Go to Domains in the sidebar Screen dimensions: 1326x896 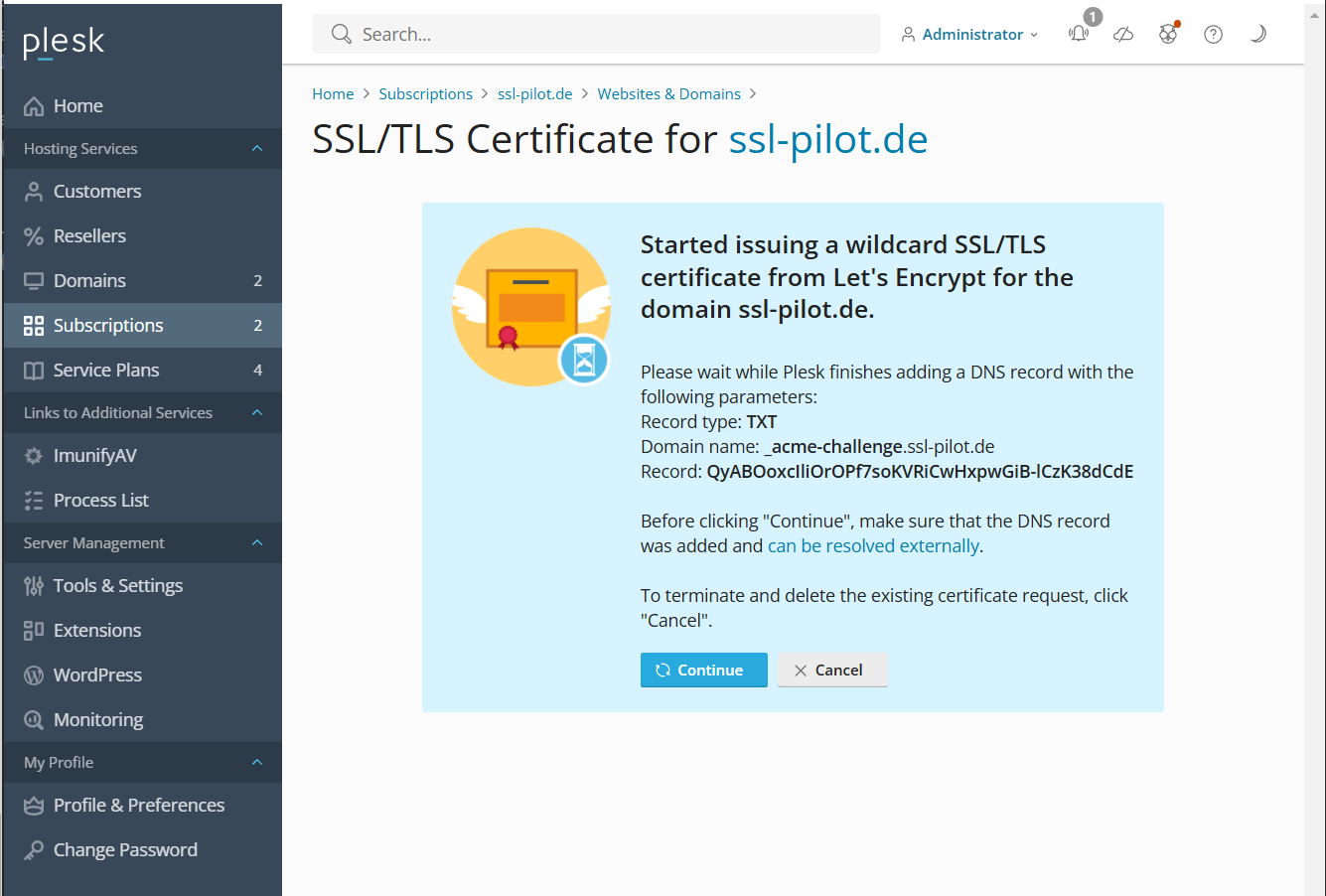142,281
